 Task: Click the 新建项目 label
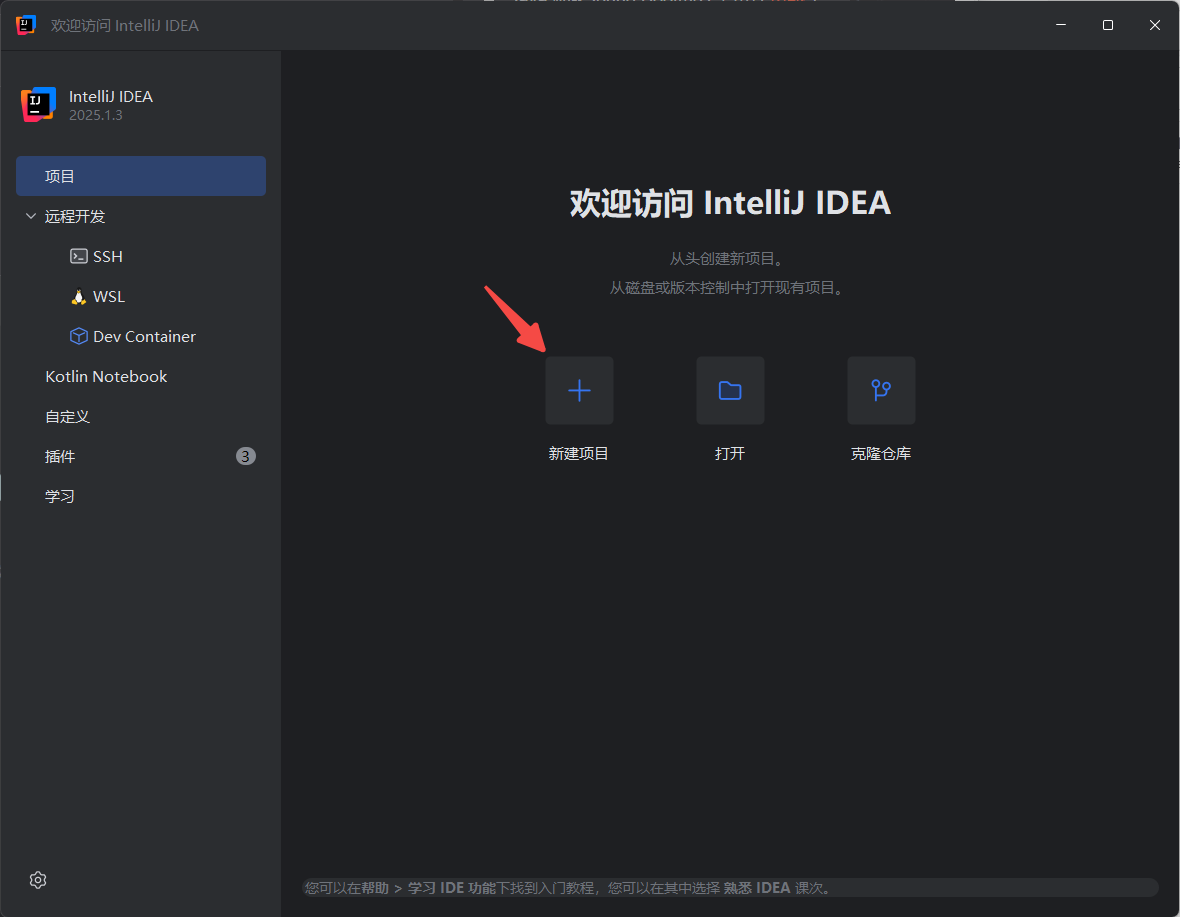pos(579,454)
